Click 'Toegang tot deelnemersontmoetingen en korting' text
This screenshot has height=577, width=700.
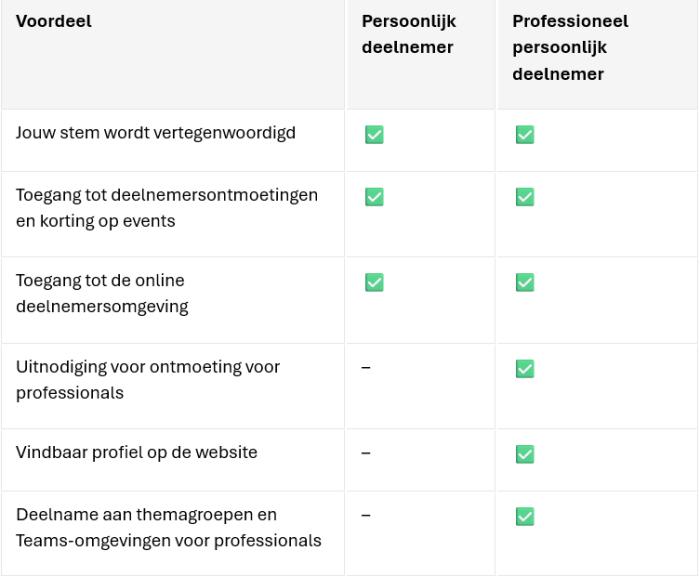[x=167, y=208]
